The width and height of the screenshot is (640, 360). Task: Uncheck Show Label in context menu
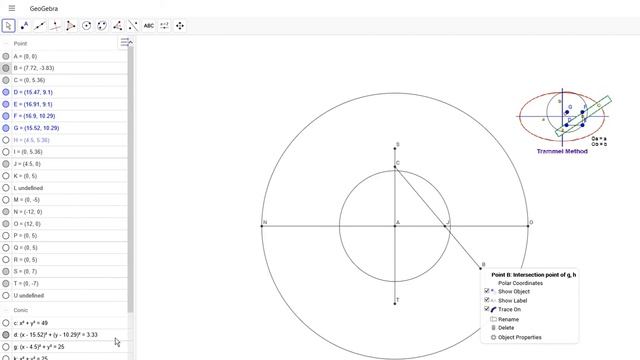pos(487,300)
